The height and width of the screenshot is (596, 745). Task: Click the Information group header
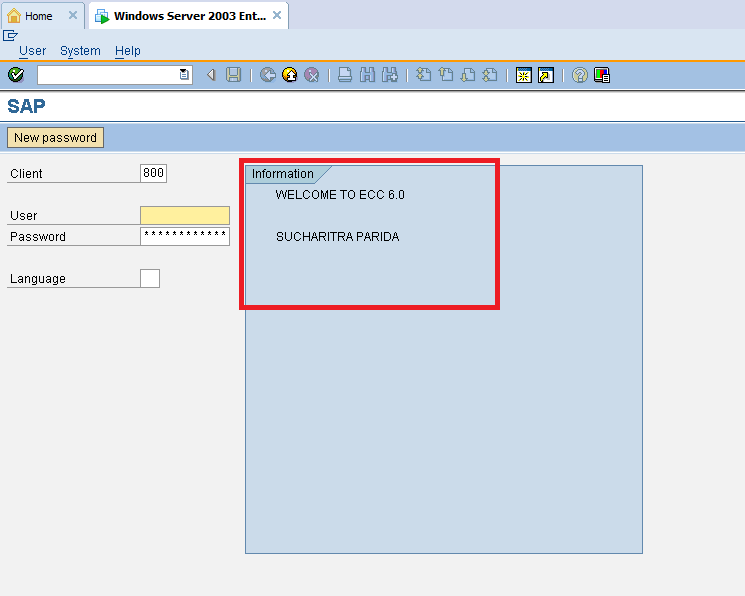(x=283, y=173)
